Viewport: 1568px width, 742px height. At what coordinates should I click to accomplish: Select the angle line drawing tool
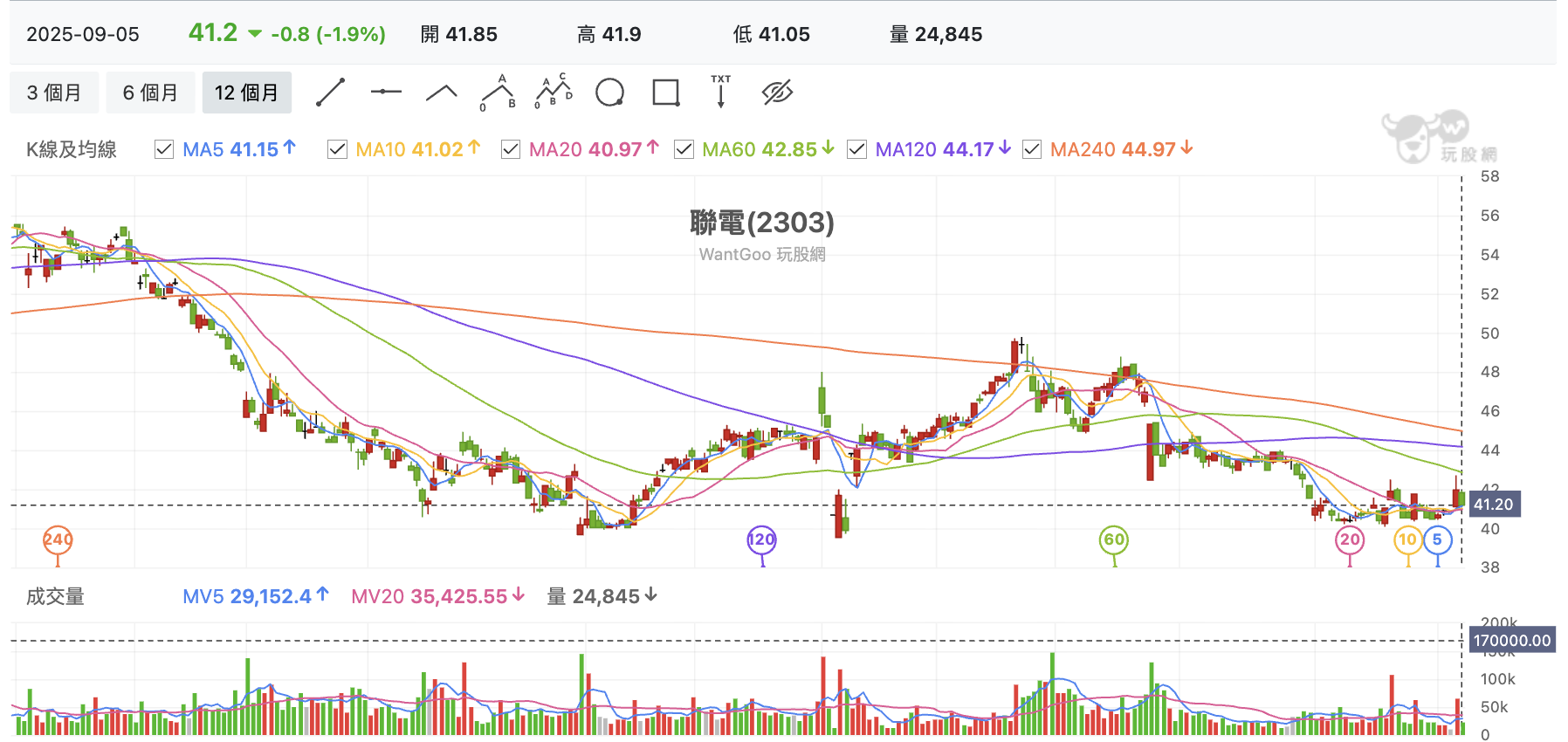(442, 93)
